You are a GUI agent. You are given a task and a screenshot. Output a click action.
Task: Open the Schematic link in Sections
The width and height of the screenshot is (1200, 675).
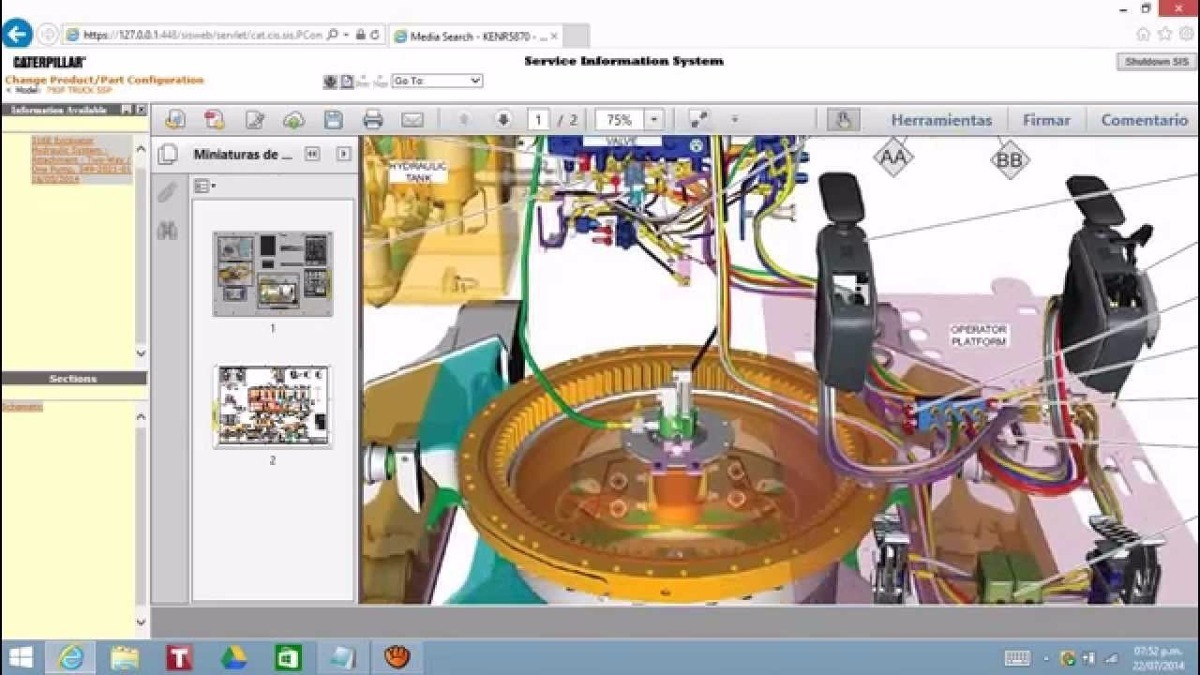(x=22, y=407)
